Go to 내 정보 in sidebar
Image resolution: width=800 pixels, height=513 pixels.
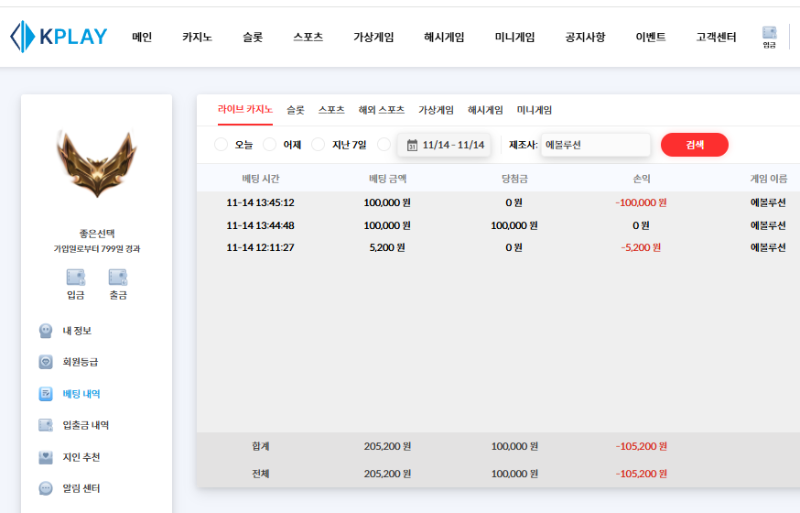[77, 331]
